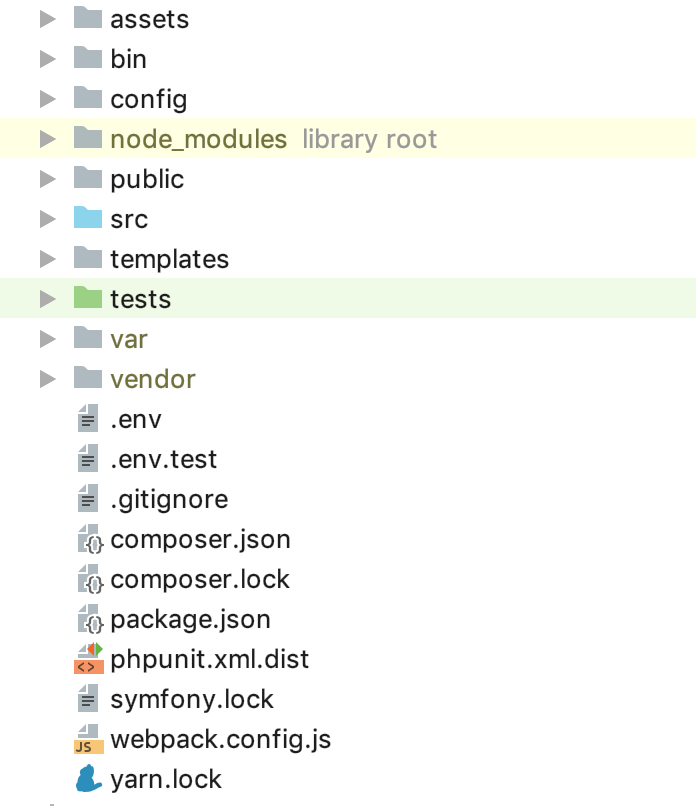Click the blue src folder icon
The height and width of the screenshot is (806, 696).
[89, 218]
